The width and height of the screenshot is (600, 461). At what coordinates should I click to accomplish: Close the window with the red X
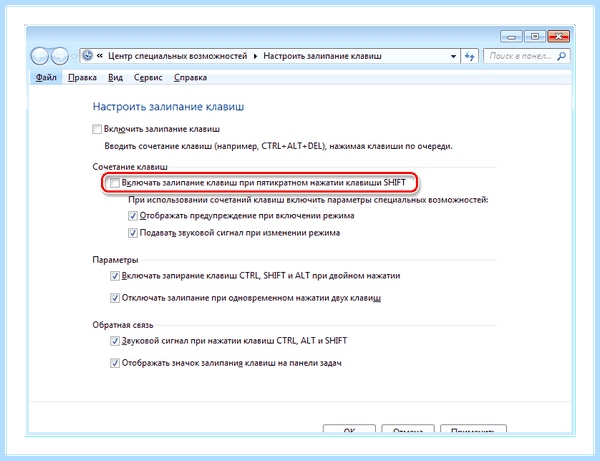pyautogui.click(x=559, y=37)
